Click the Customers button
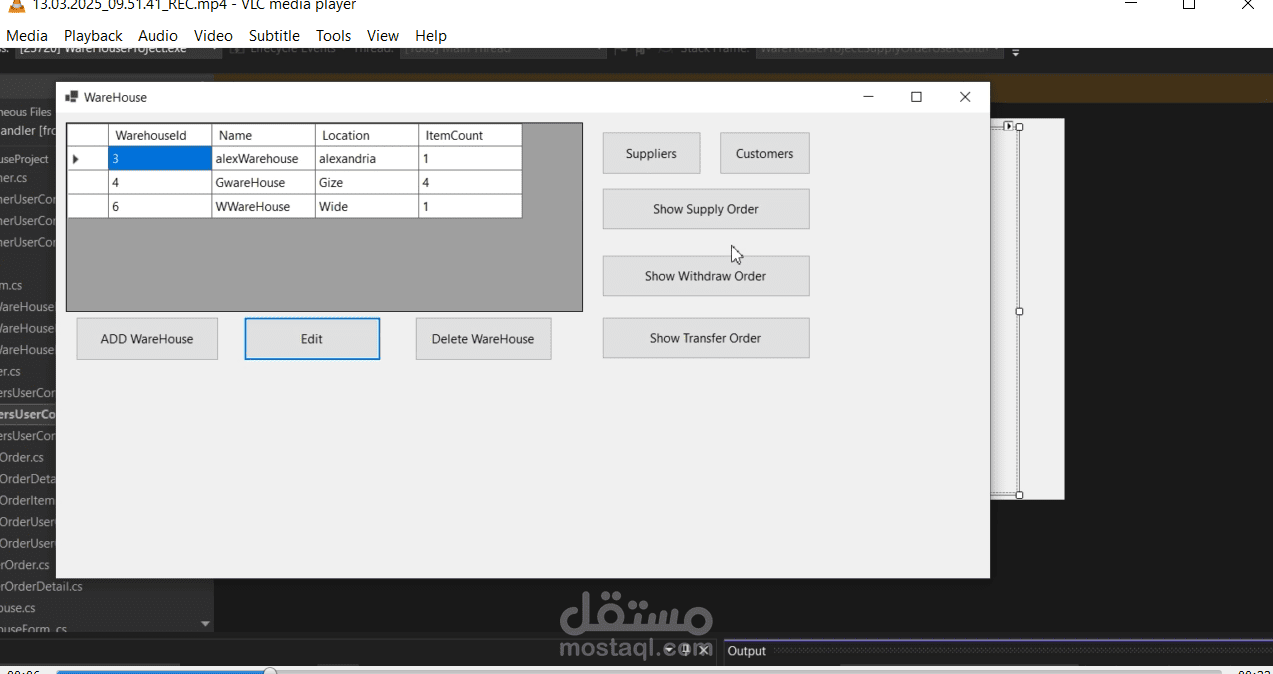This screenshot has width=1273, height=674. (x=764, y=153)
